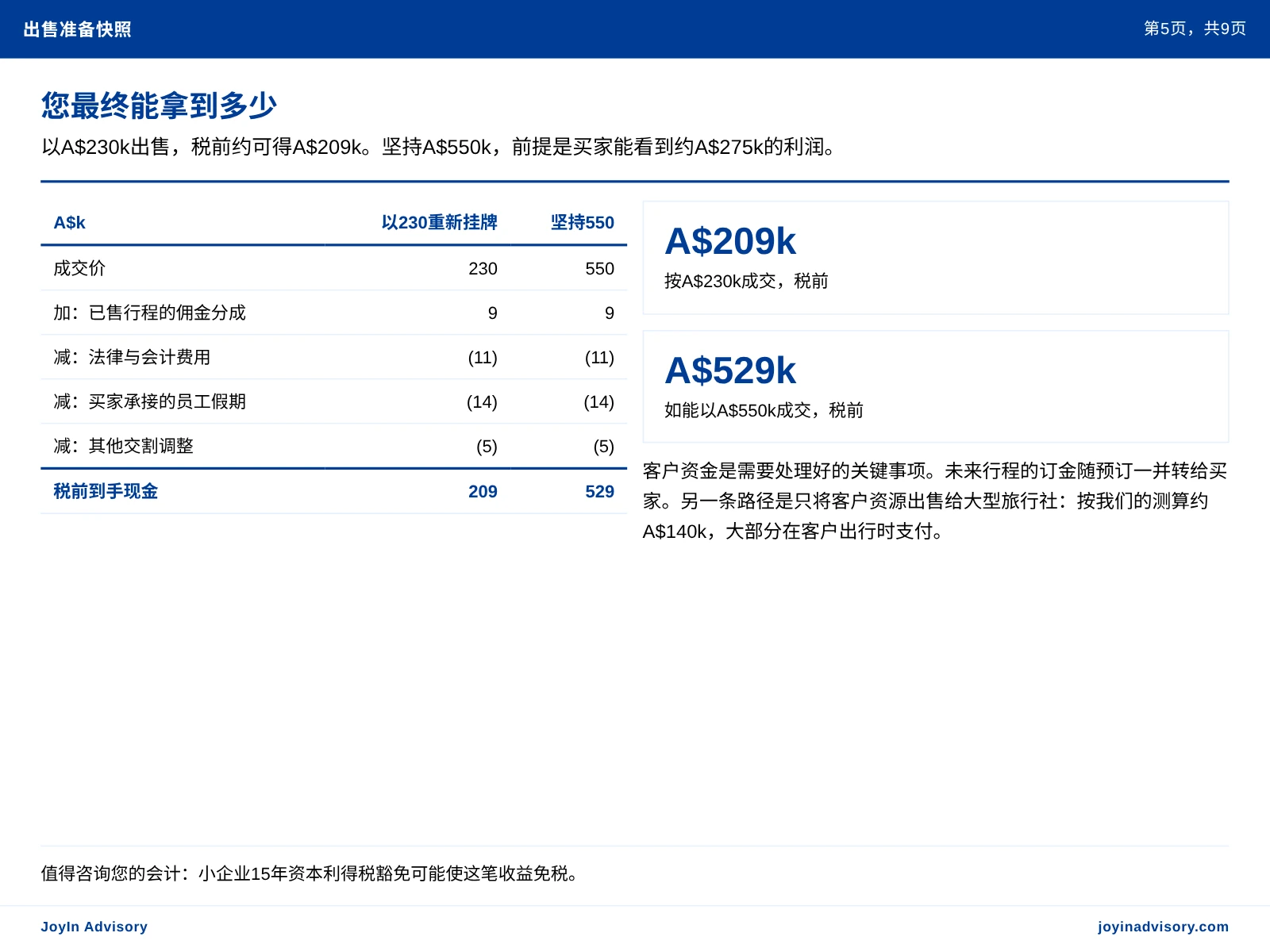Click the total value 209 in table

point(483,492)
